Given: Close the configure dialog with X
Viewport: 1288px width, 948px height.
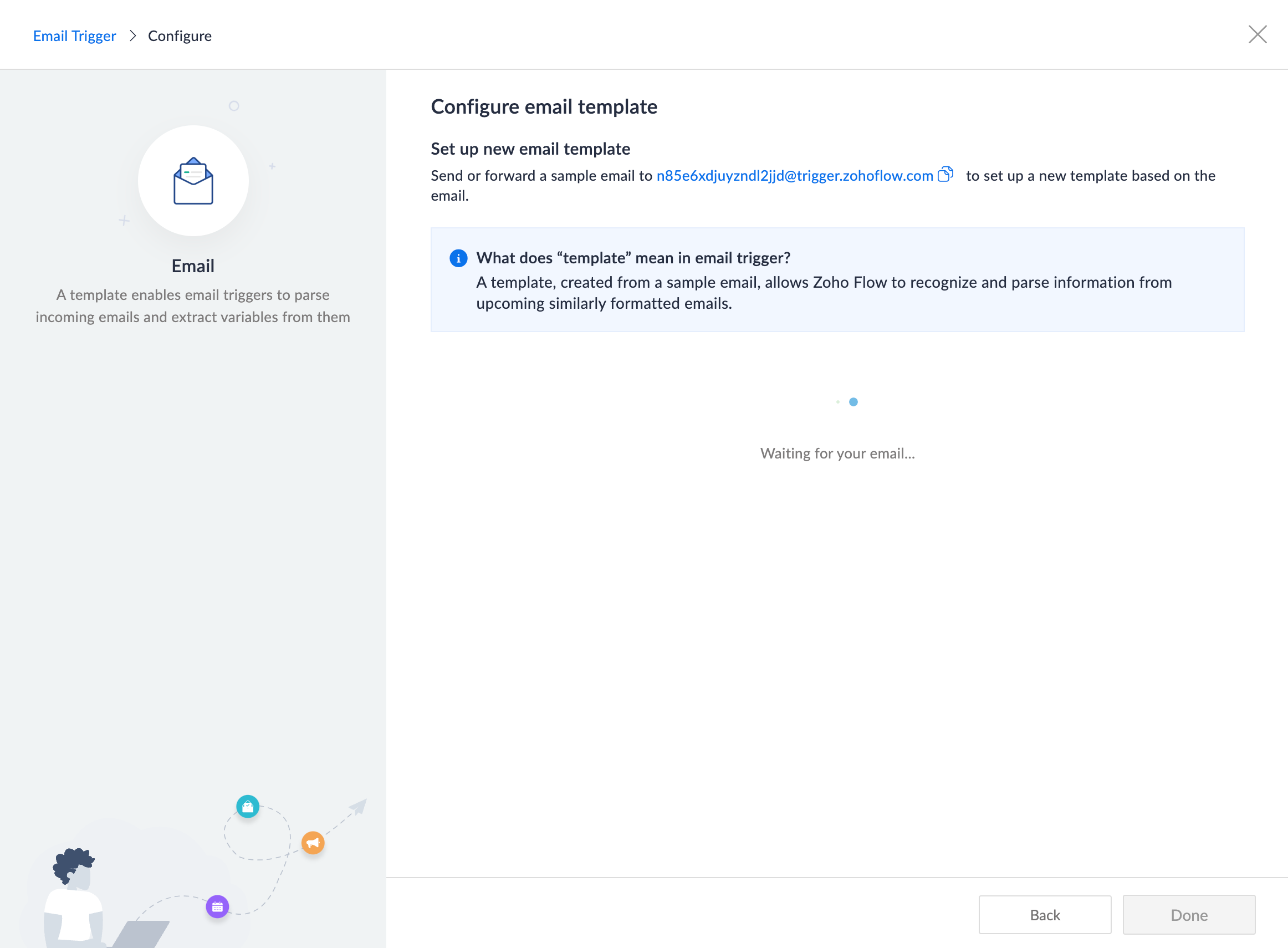Looking at the screenshot, I should (1257, 35).
